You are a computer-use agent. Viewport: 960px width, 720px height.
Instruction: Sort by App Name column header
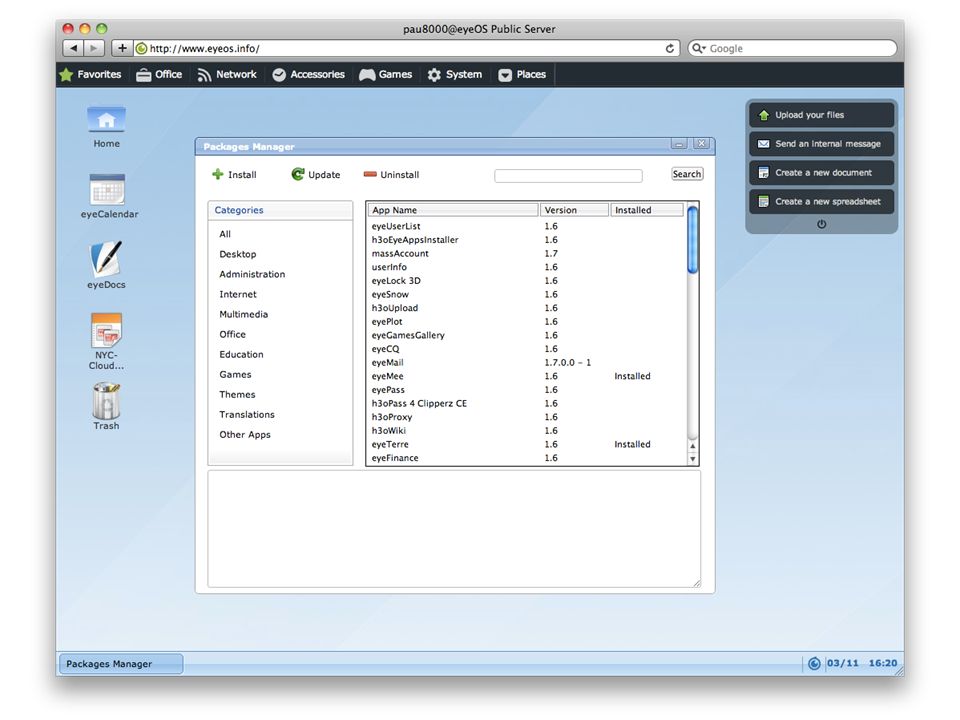453,210
